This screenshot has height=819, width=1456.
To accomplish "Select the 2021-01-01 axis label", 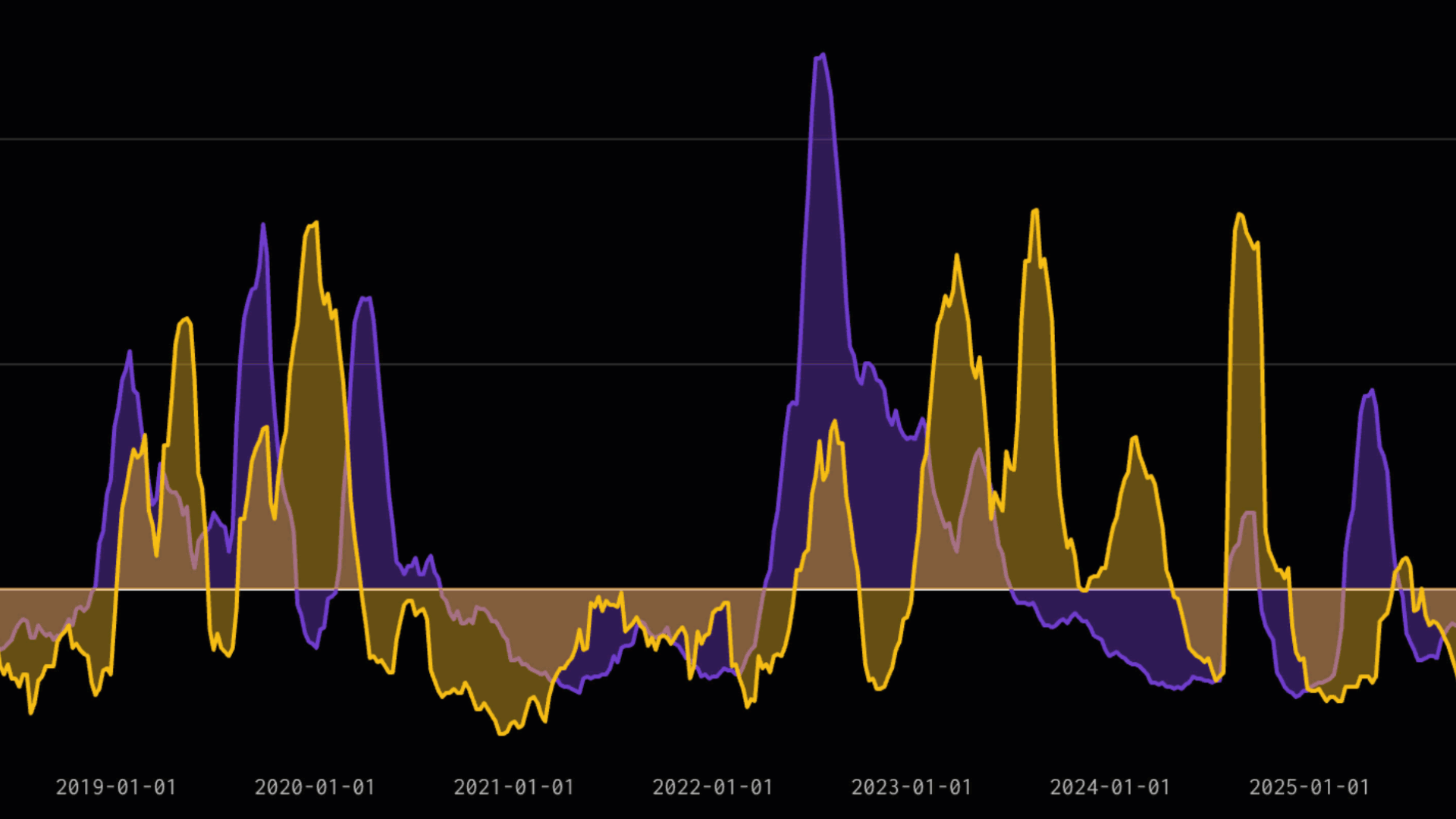I will [514, 787].
